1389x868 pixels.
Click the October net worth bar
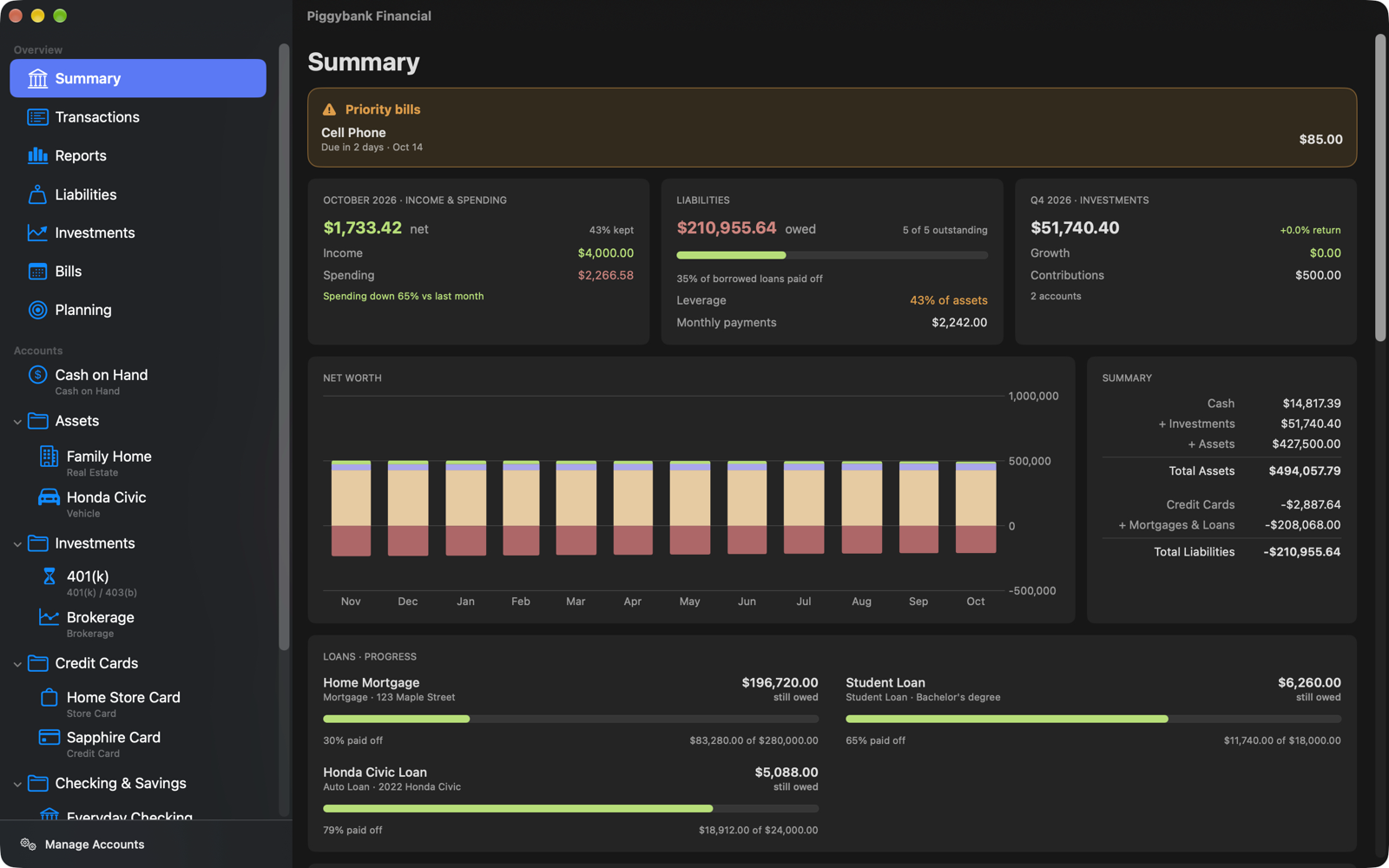(976, 508)
